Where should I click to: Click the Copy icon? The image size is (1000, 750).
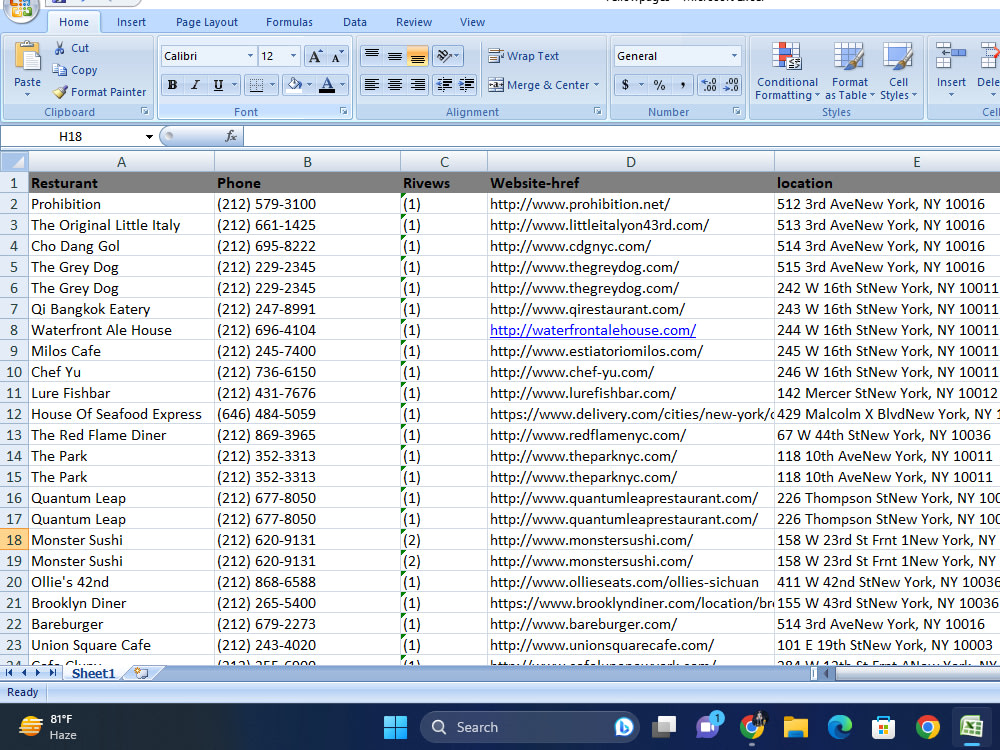59,70
